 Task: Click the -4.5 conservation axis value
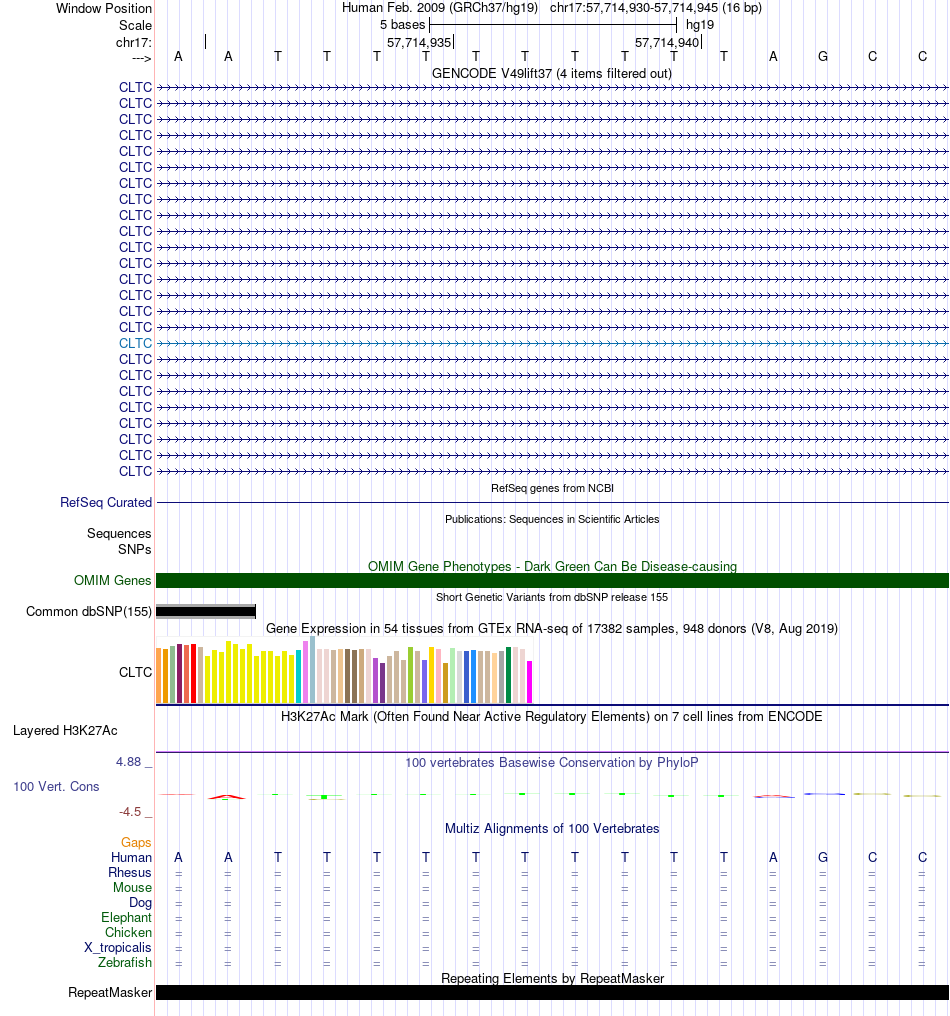pos(130,811)
